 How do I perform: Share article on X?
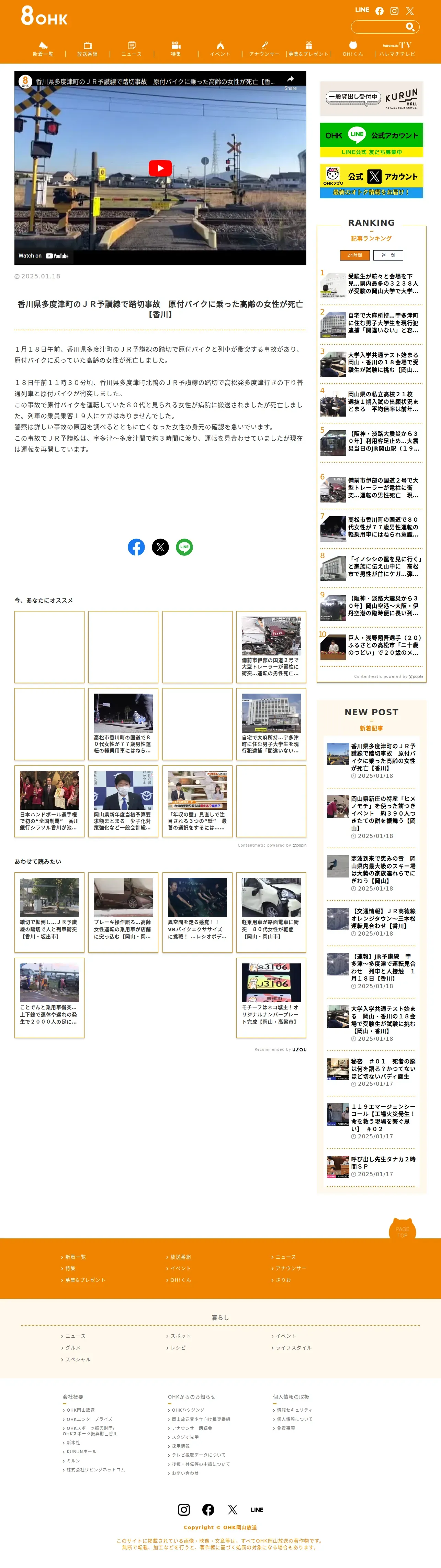pyautogui.click(x=160, y=547)
